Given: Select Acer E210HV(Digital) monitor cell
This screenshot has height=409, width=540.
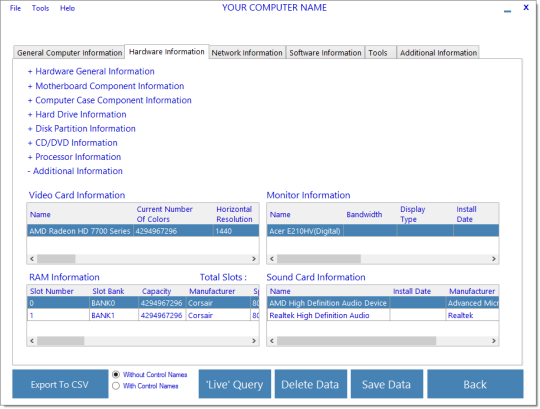Looking at the screenshot, I should coord(305,231).
